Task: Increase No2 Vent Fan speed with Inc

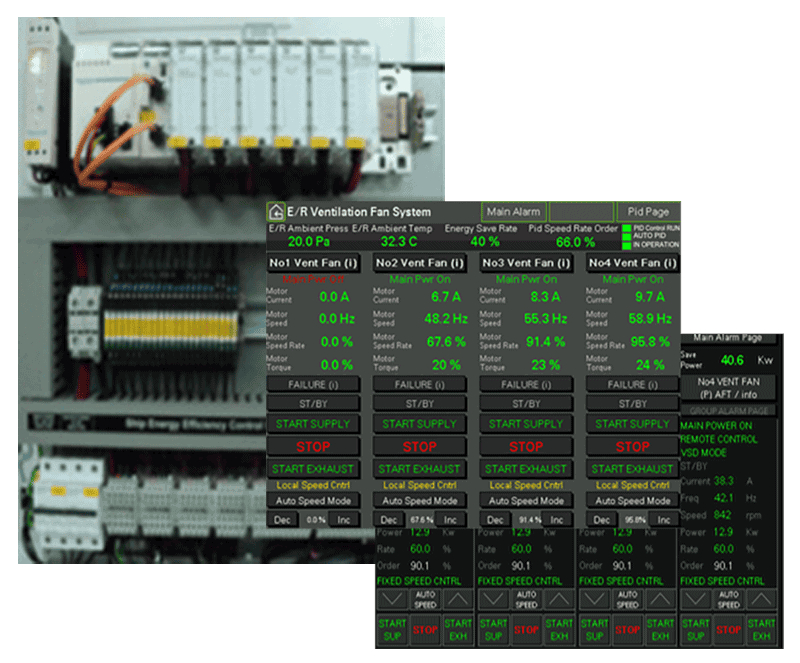Action: coord(451,520)
